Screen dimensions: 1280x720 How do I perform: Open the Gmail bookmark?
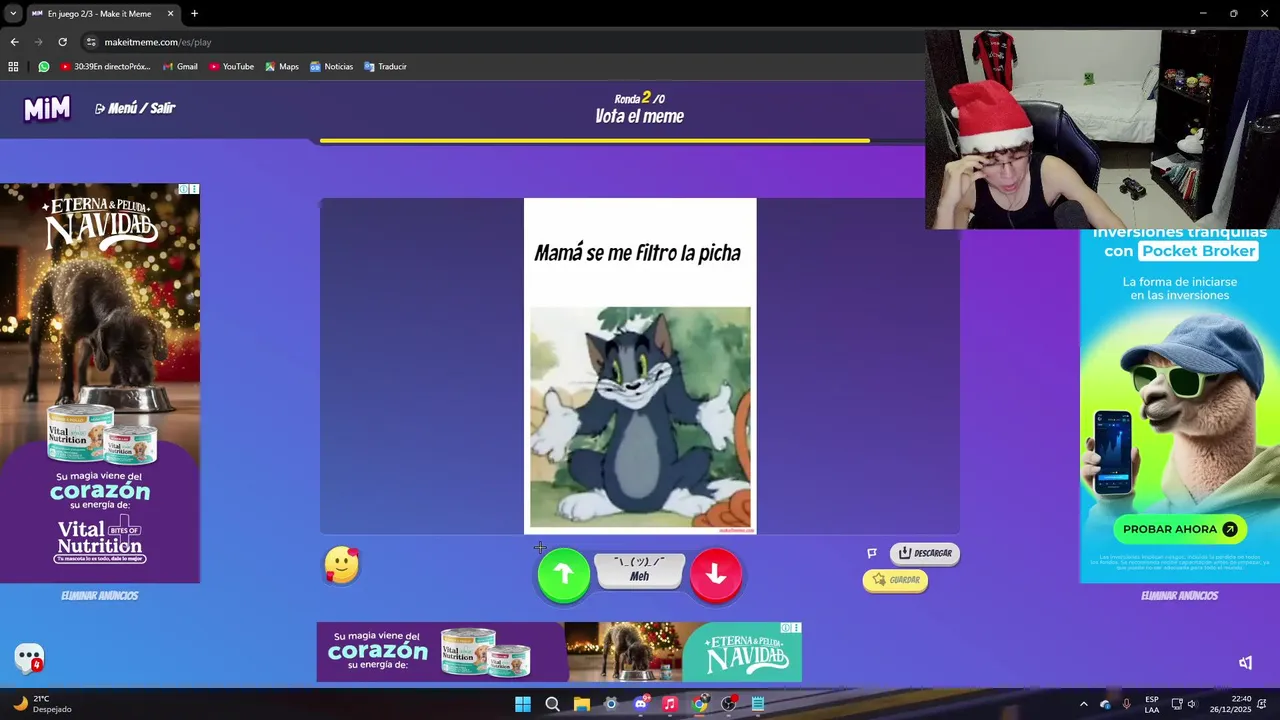point(180,67)
